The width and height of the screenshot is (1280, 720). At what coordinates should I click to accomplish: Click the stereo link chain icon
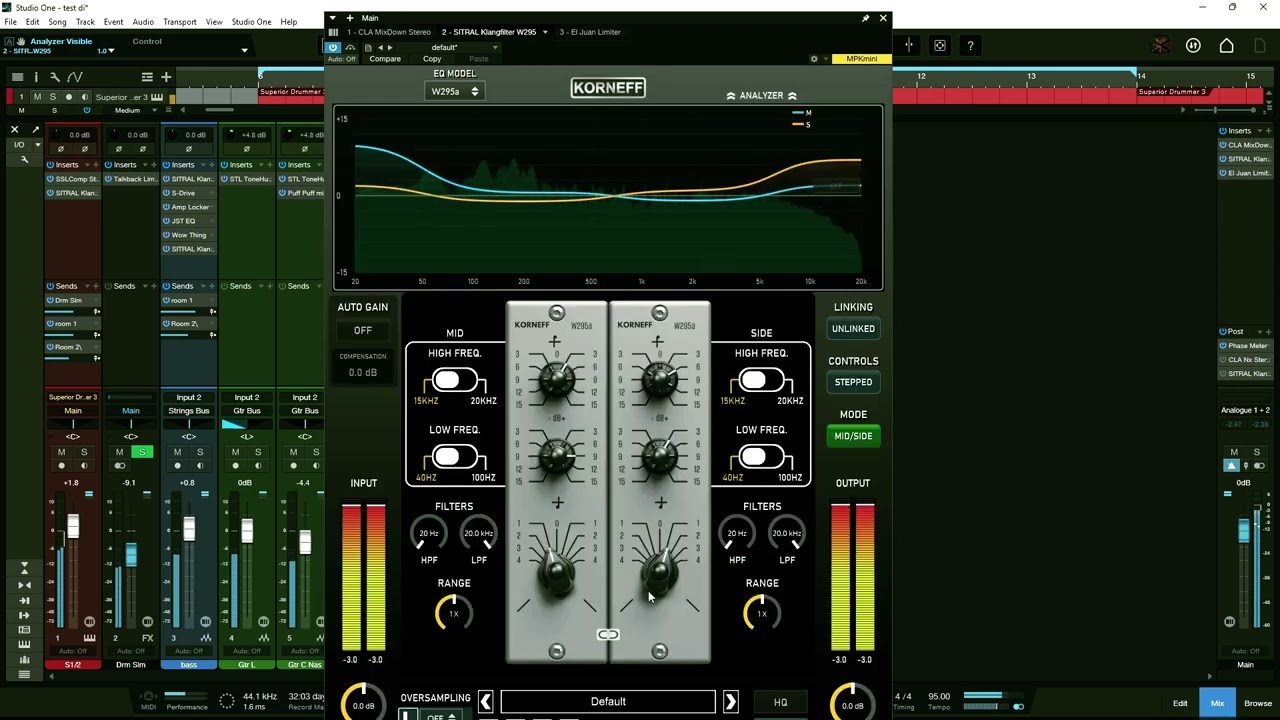608,635
